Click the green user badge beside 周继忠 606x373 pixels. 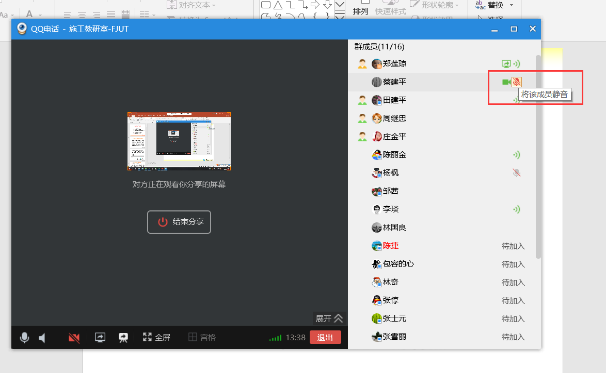coord(362,118)
